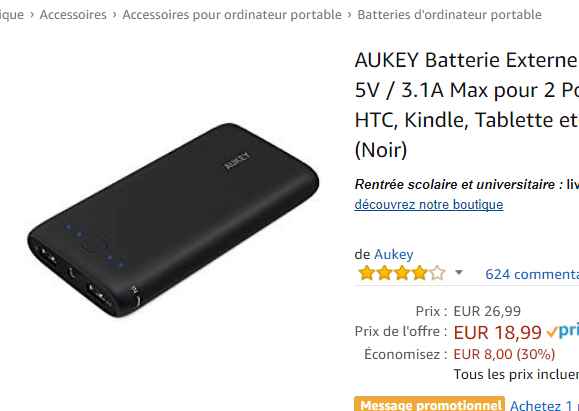Open Batteries d'ordinateur portable breadcrumb

[x=449, y=15]
